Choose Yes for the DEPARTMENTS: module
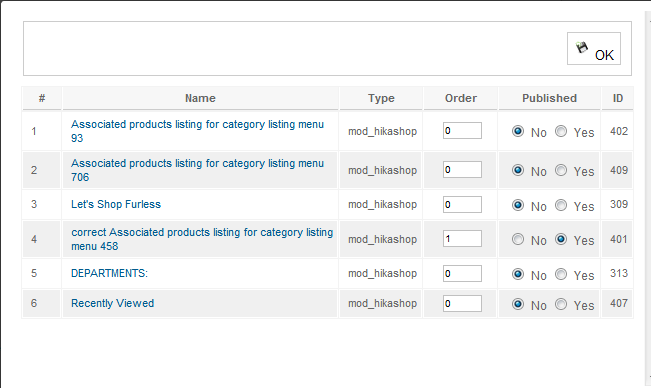 point(561,274)
